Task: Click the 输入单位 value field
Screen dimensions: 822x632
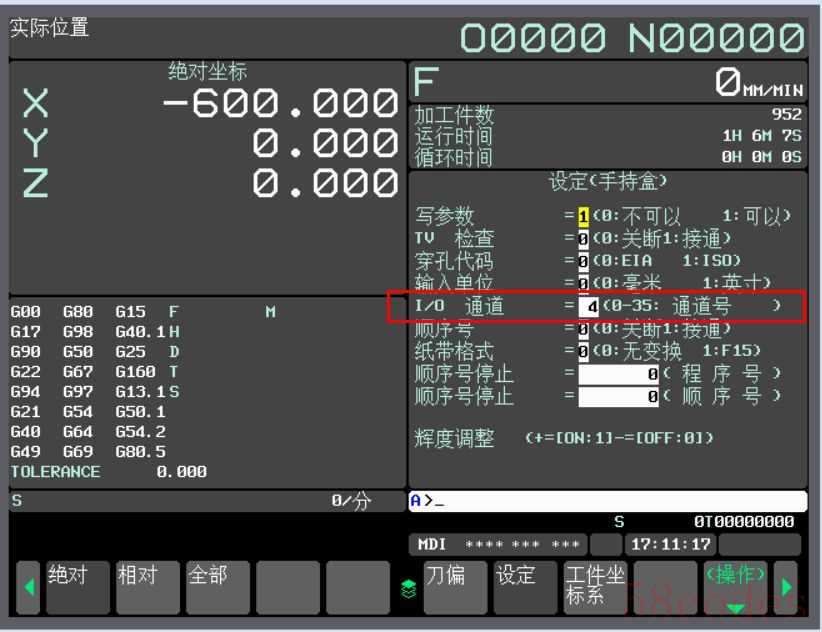Action: click(583, 283)
